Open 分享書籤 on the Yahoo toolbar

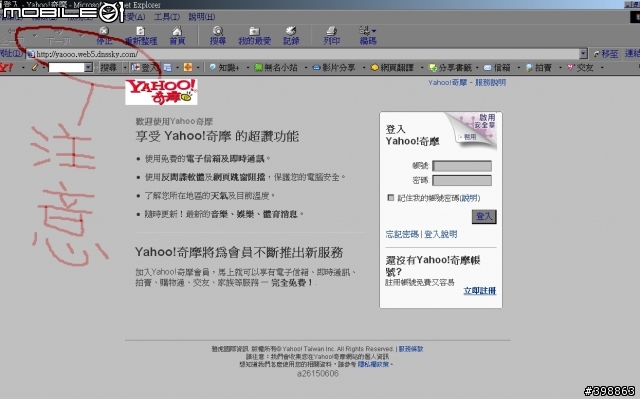(450, 67)
